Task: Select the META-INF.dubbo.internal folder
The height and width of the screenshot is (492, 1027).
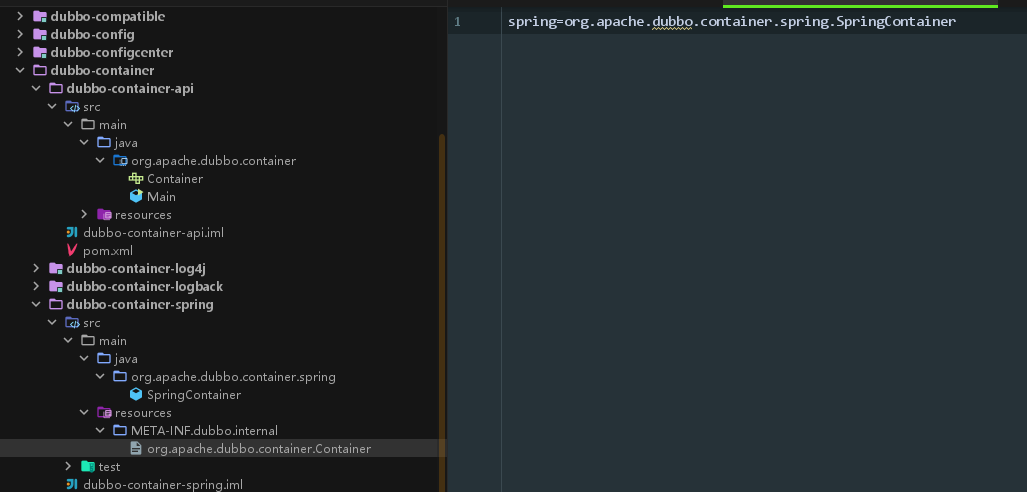Action: [x=204, y=431]
